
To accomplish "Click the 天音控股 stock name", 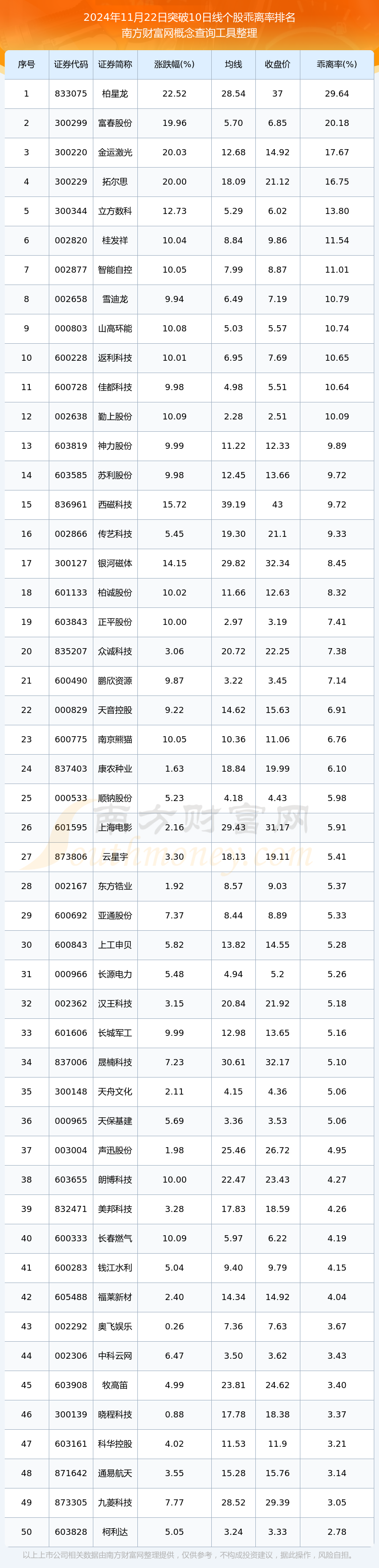I will point(115,710).
